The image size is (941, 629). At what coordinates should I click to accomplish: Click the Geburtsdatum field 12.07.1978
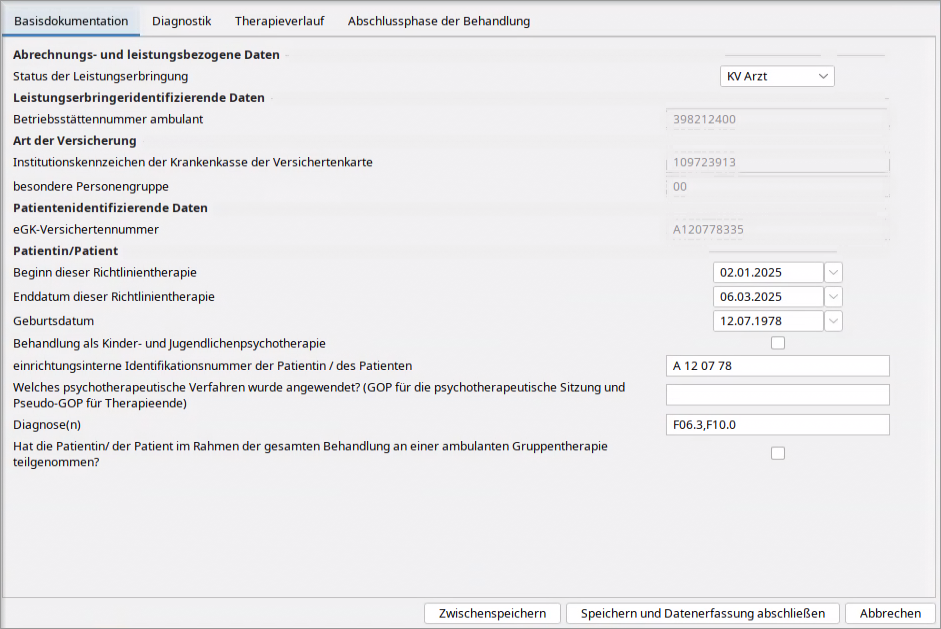768,321
